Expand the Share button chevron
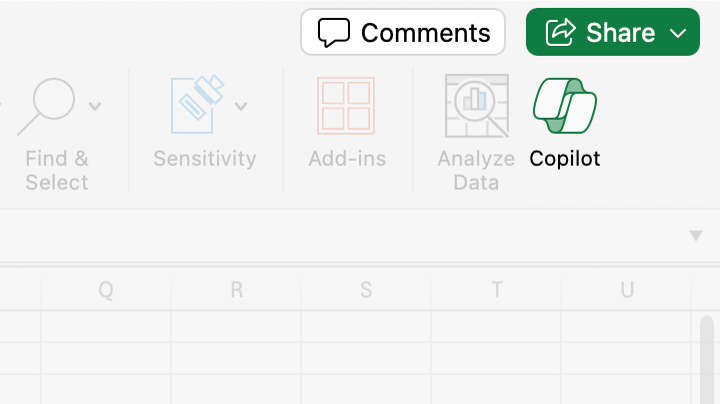This screenshot has width=720, height=404. [x=678, y=33]
